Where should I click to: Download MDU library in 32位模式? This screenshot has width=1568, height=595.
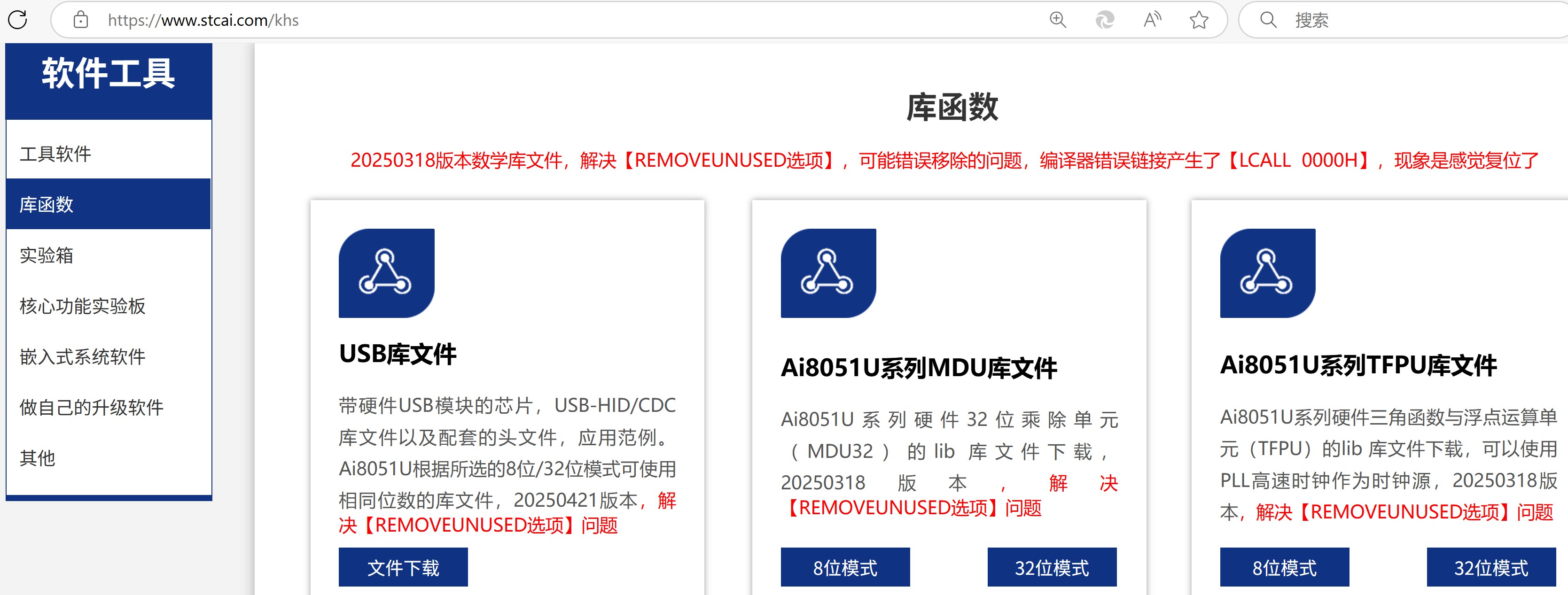(1052, 567)
